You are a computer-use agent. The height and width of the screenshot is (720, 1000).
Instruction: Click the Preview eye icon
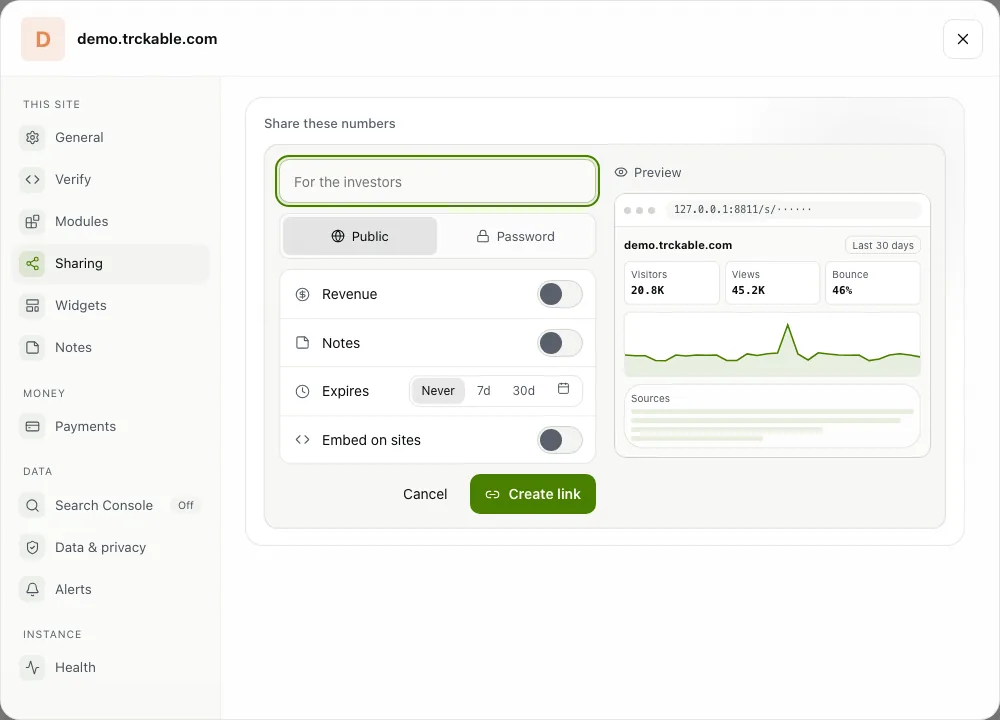tap(621, 172)
